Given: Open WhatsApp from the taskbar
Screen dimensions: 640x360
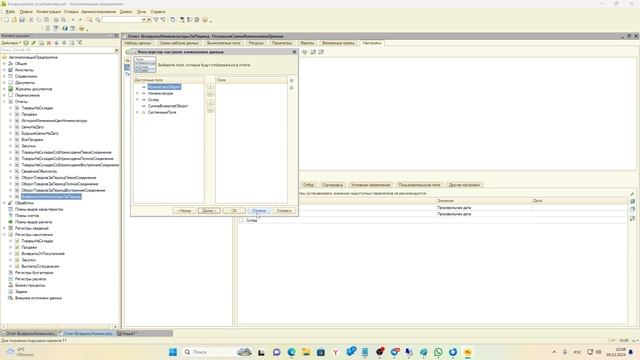Looking at the screenshot, I should (438, 352).
